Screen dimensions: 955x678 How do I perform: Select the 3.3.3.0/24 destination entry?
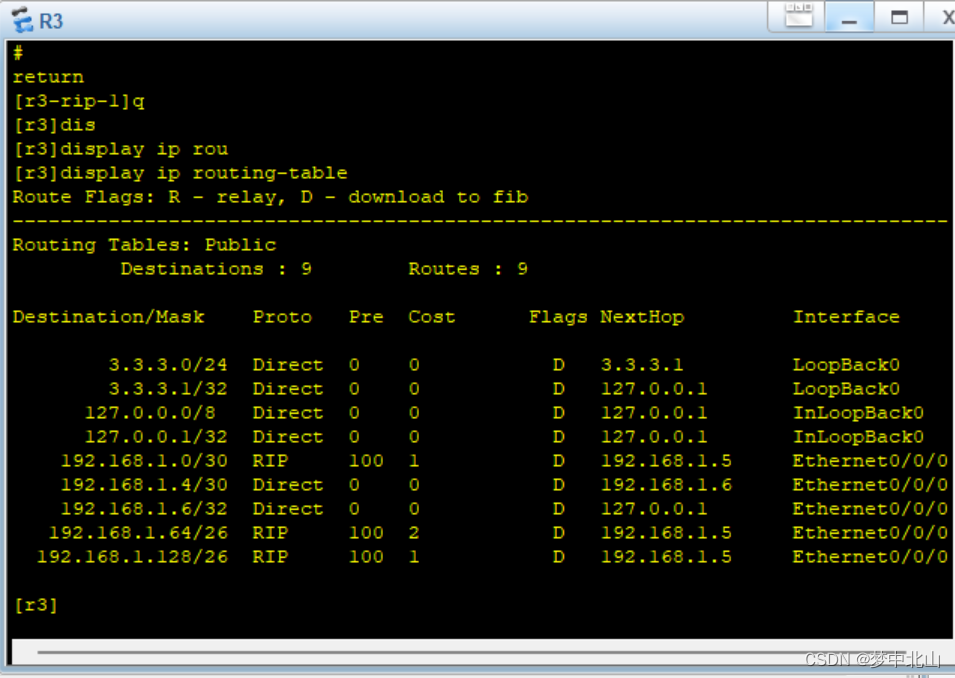167,365
